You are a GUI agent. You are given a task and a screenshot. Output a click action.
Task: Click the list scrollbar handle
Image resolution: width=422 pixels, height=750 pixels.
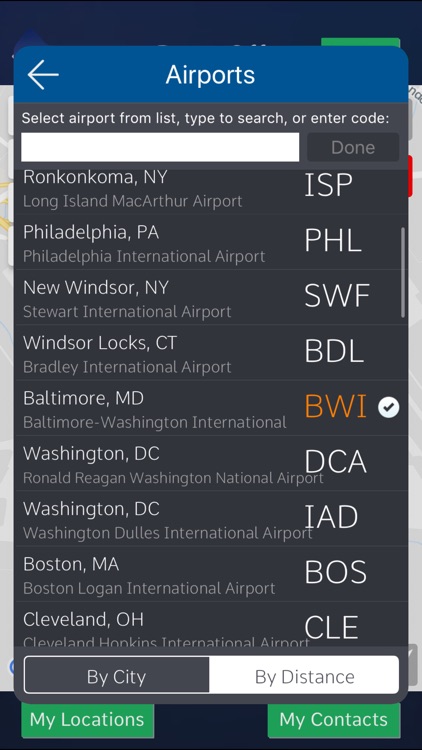pyautogui.click(x=403, y=273)
